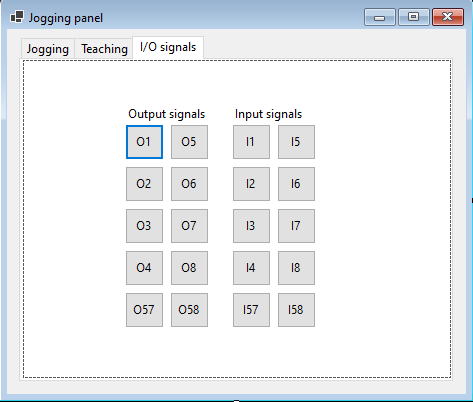The image size is (473, 402).
Task: Select the I/O signals tab
Action: coord(168,47)
